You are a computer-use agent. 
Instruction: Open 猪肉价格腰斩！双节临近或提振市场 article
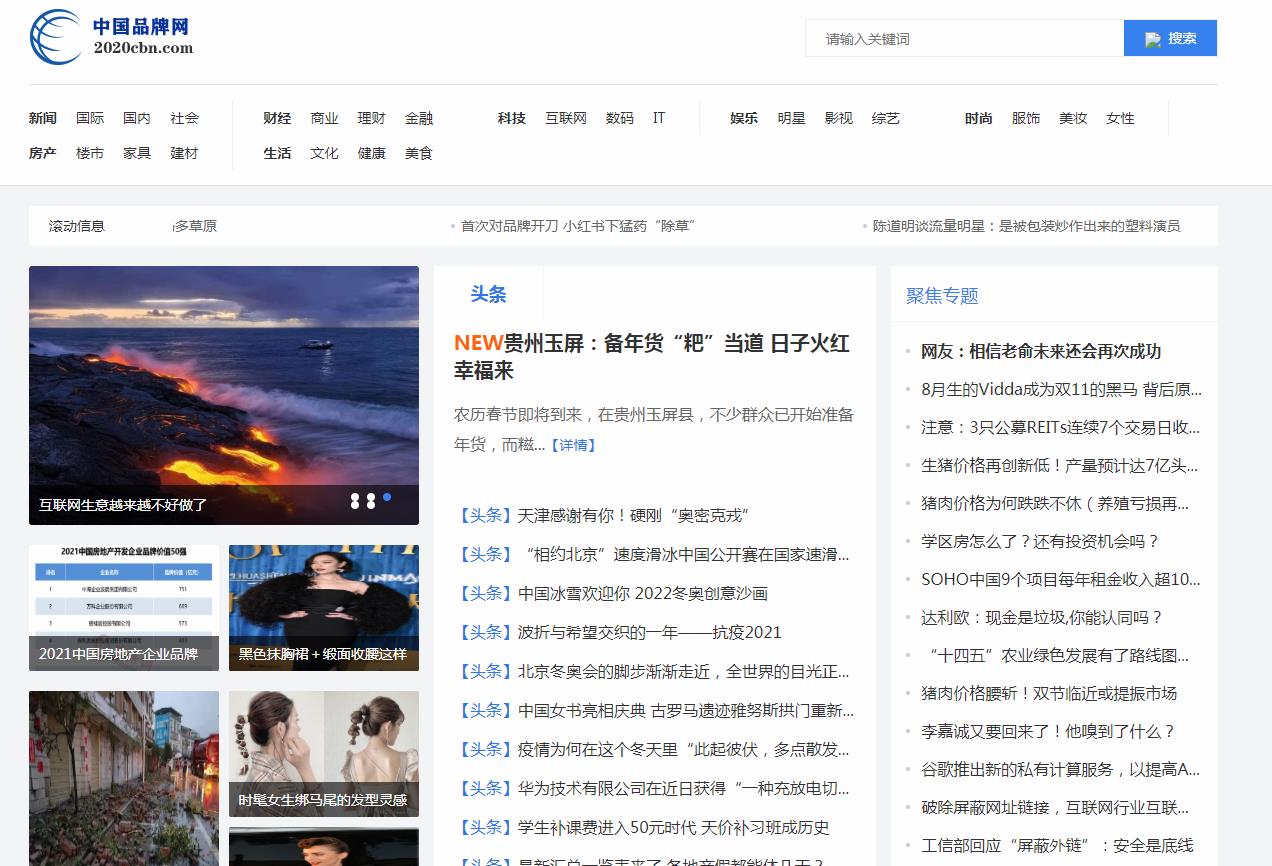(x=1049, y=693)
